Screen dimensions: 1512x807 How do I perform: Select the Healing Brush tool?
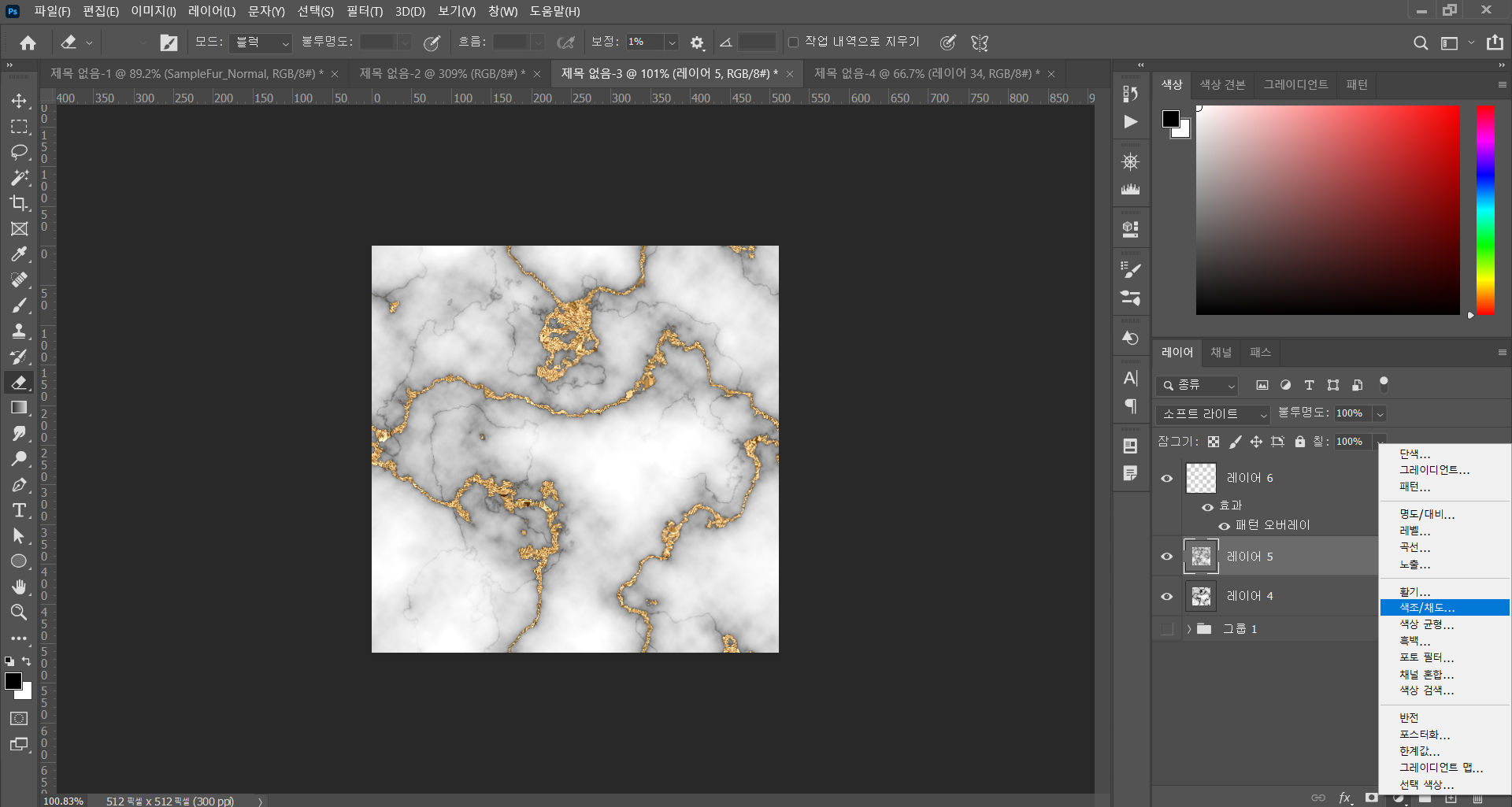coord(19,280)
